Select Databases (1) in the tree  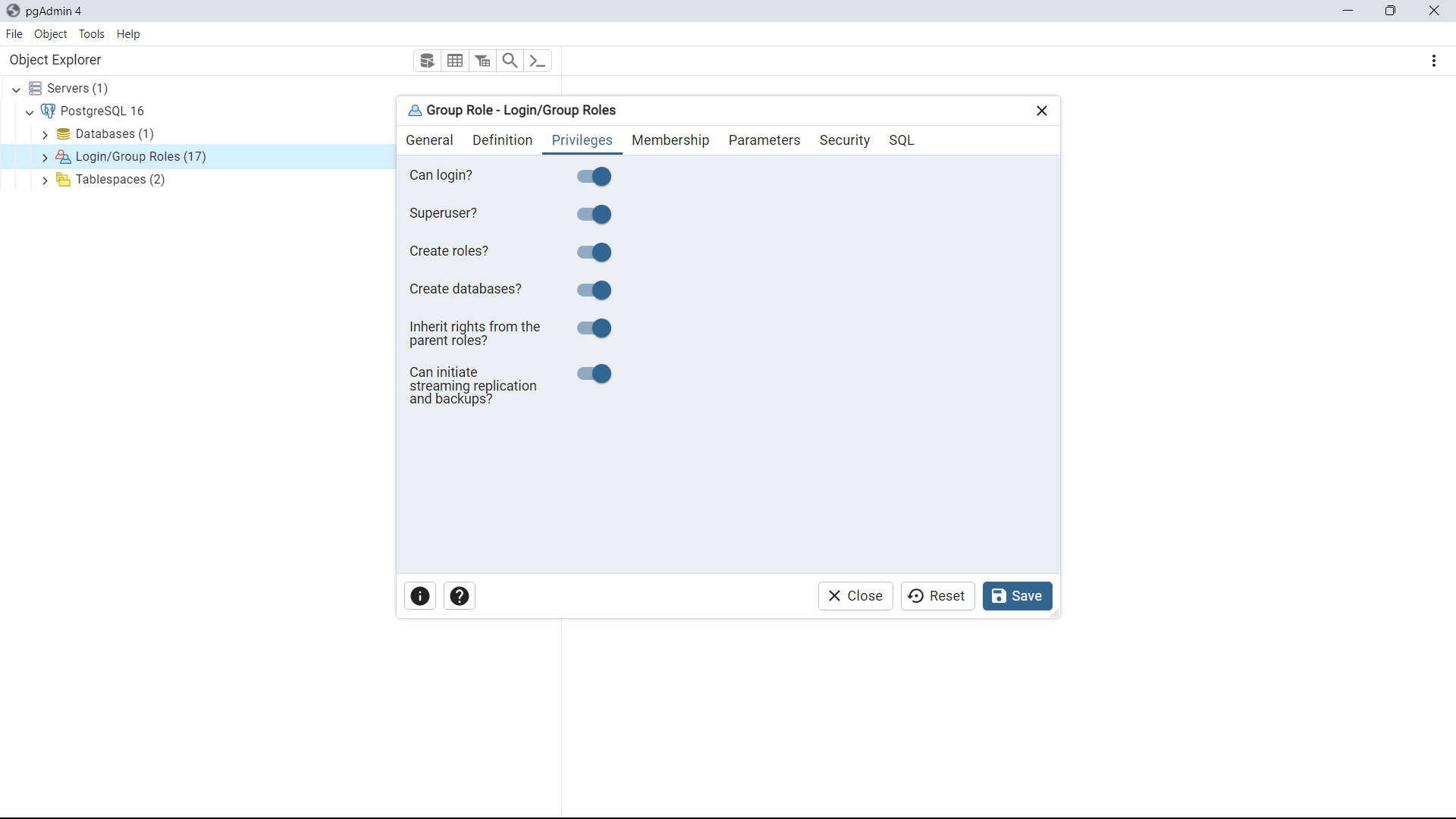click(x=115, y=134)
